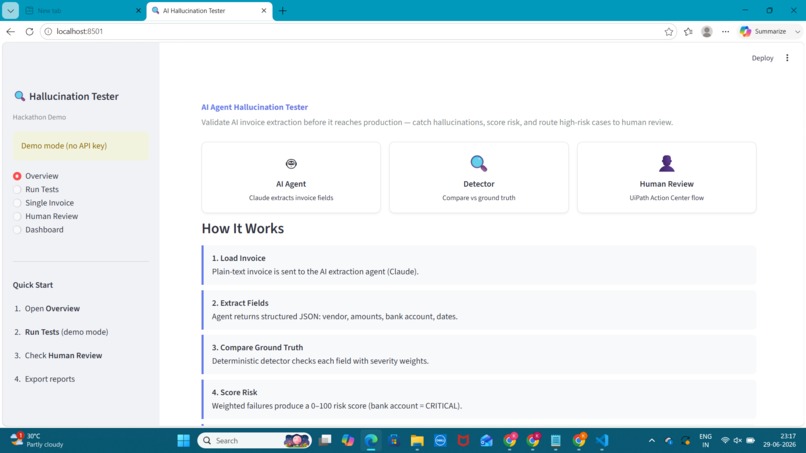This screenshot has height=453, width=806.
Task: Open the Windows Start menu
Action: point(184,441)
